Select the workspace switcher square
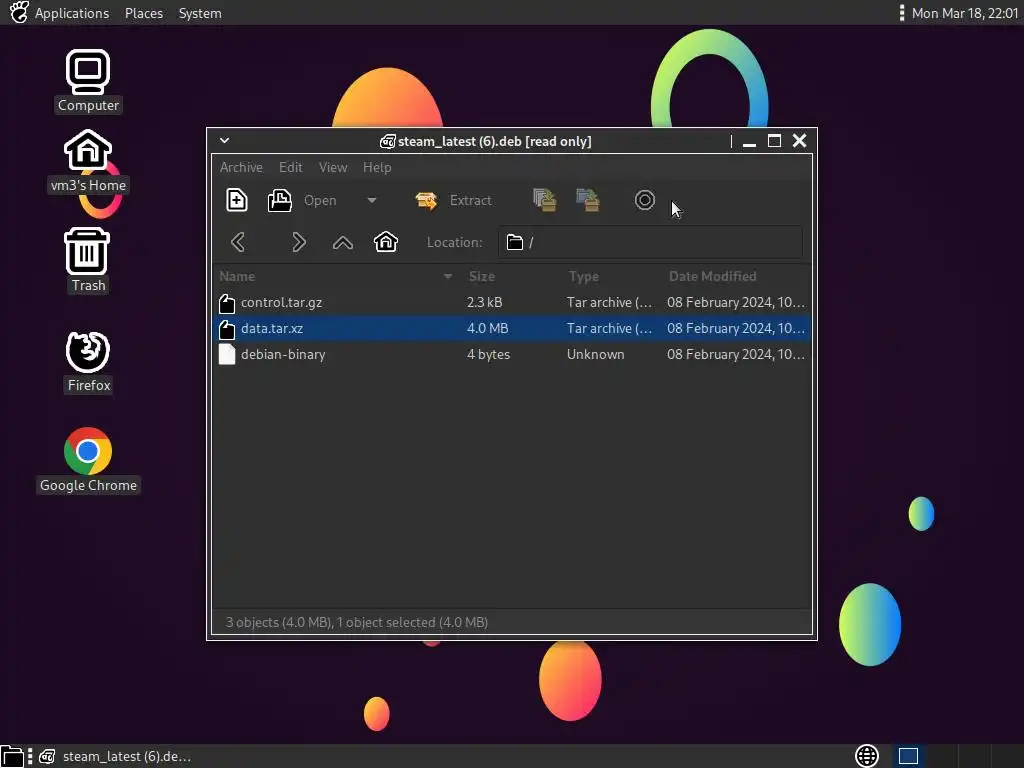This screenshot has width=1024, height=768. pyautogui.click(x=908, y=756)
